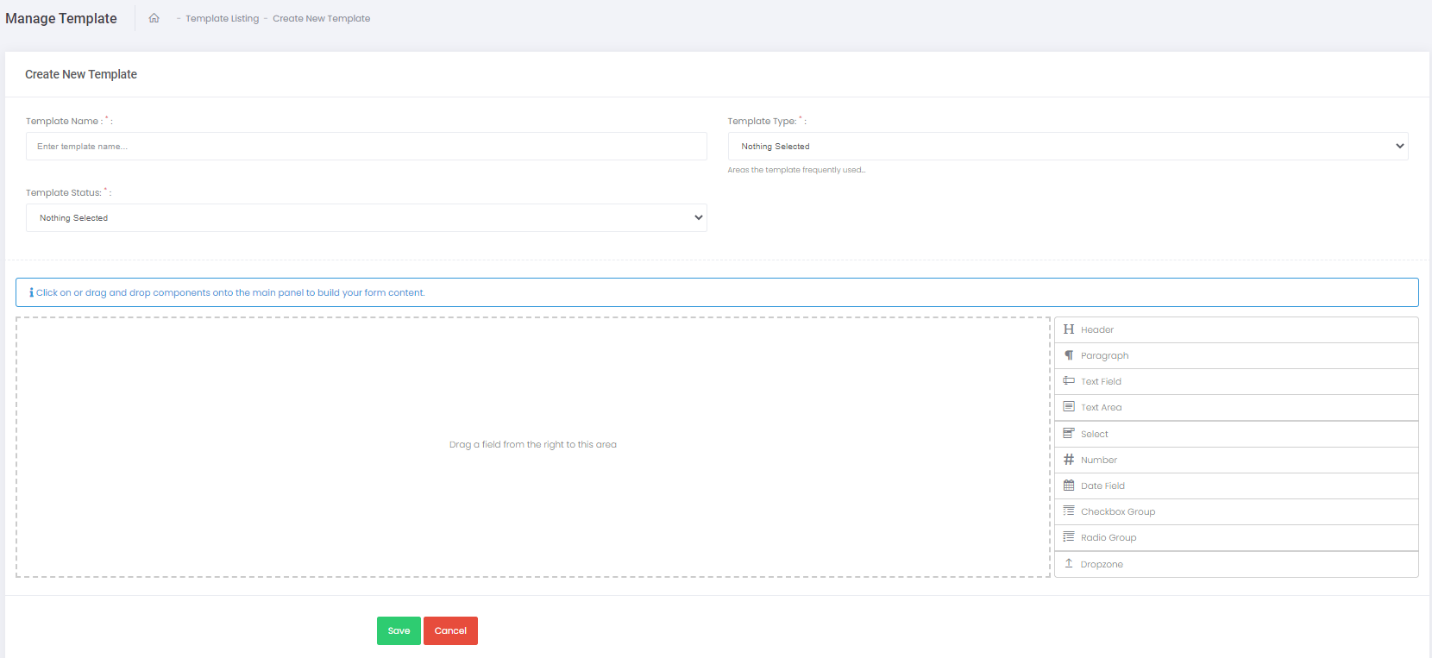
Task: Add a Text Field component via its icon
Action: [x=1068, y=381]
